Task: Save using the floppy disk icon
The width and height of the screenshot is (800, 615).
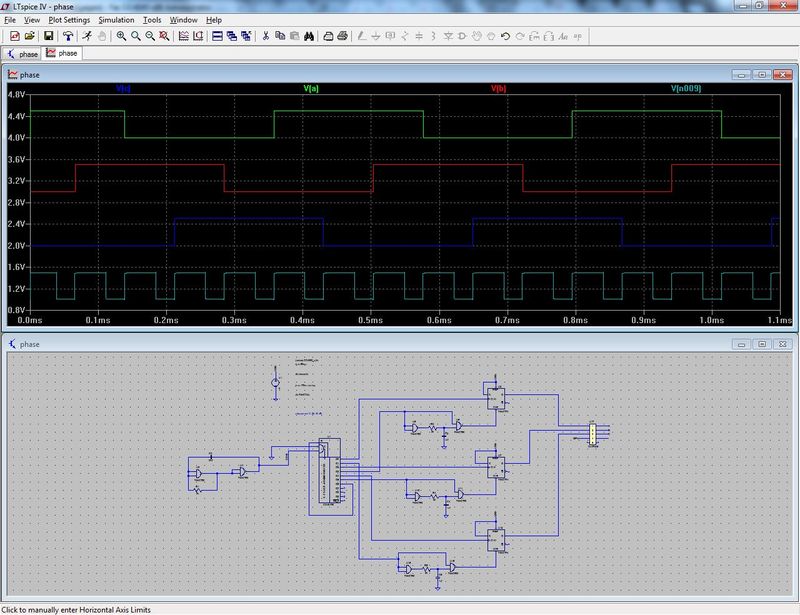Action: (x=48, y=36)
